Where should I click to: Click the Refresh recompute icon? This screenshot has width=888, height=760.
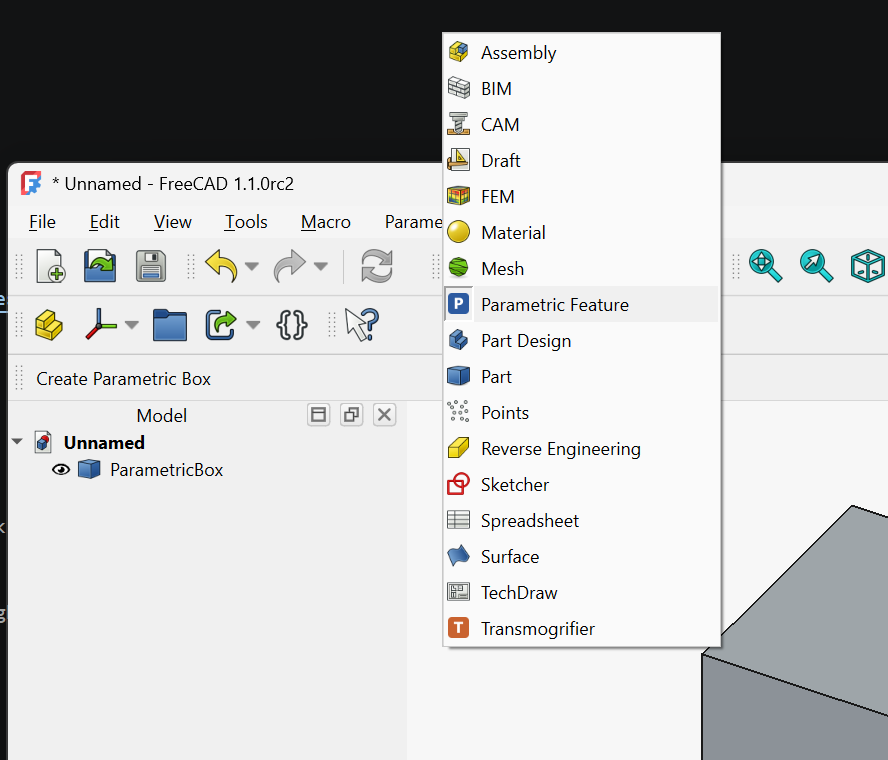(x=377, y=266)
